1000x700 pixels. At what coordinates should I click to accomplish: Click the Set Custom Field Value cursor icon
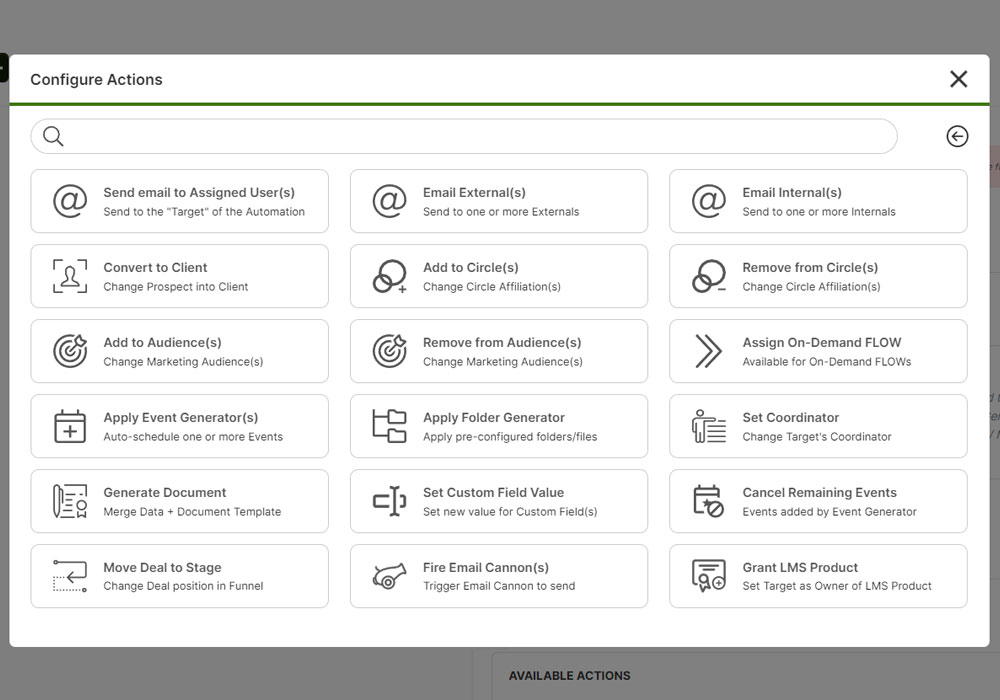coord(390,501)
